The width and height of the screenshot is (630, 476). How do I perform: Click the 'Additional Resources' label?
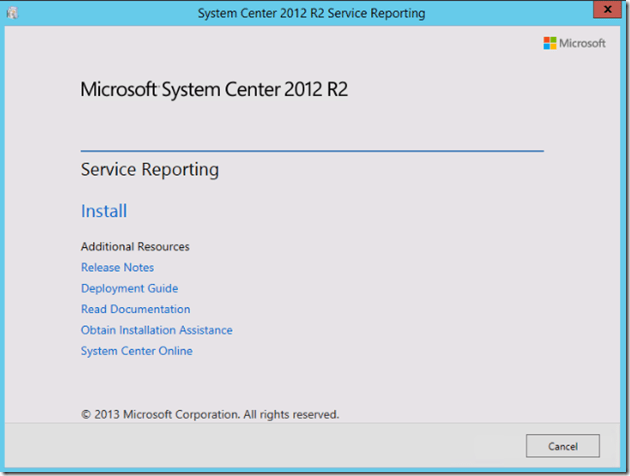click(135, 246)
